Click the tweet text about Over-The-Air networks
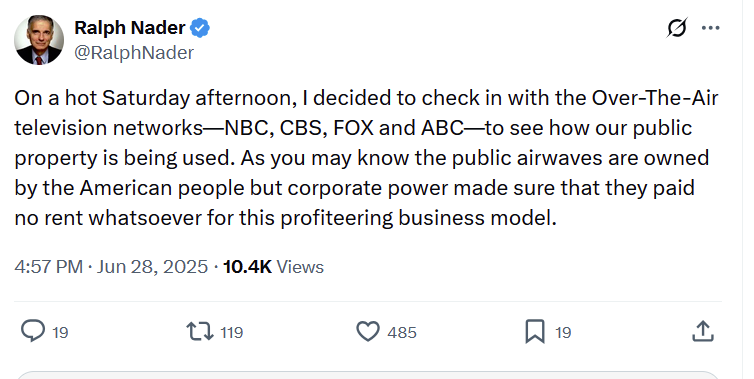754x379 pixels. (366, 158)
